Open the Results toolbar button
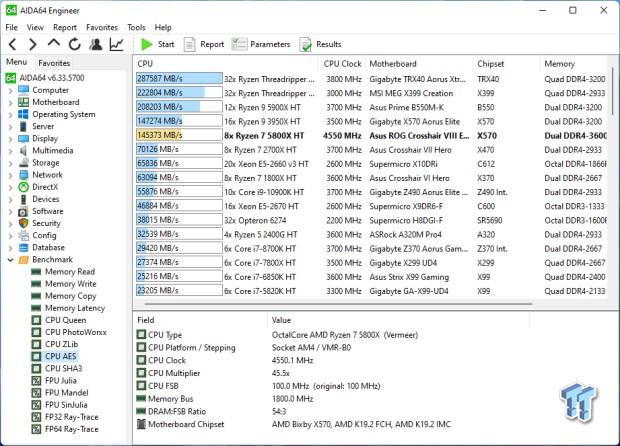The height and width of the screenshot is (446, 620). [321, 44]
